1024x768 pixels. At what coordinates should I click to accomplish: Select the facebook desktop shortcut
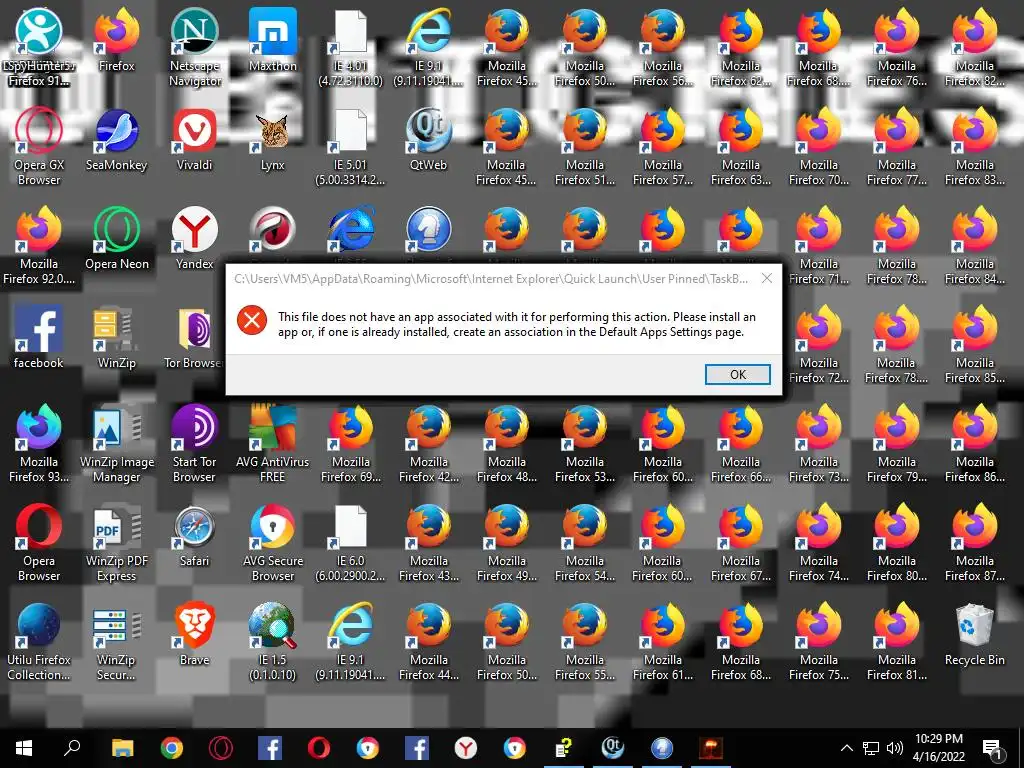(39, 338)
